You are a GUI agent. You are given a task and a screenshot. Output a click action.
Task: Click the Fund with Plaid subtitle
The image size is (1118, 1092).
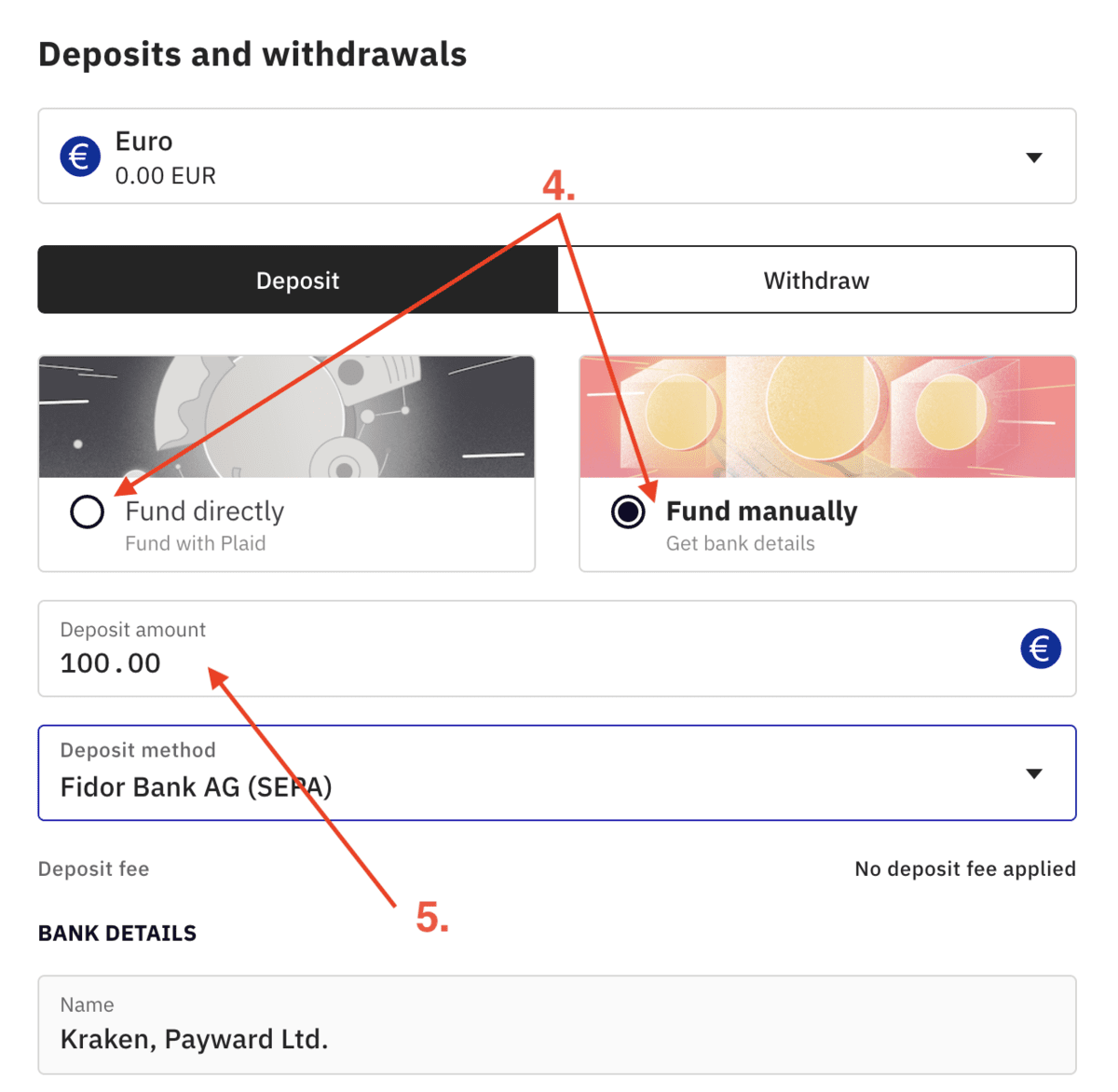[196, 543]
